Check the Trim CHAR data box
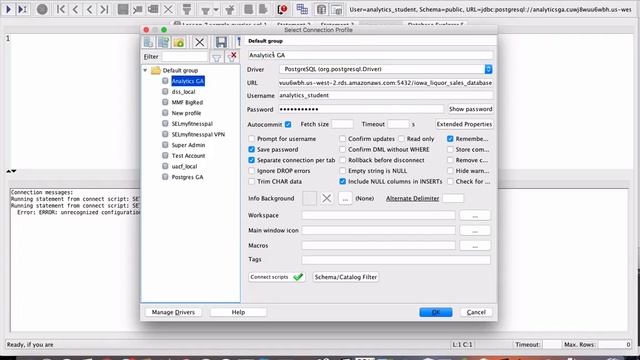The image size is (640, 360). click(x=251, y=181)
